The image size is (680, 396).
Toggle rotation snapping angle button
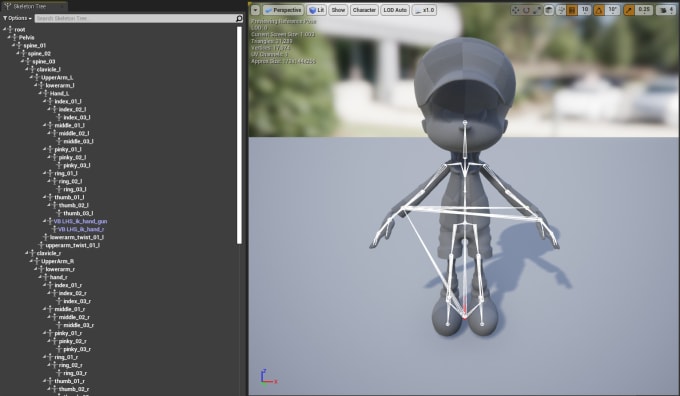click(599, 10)
